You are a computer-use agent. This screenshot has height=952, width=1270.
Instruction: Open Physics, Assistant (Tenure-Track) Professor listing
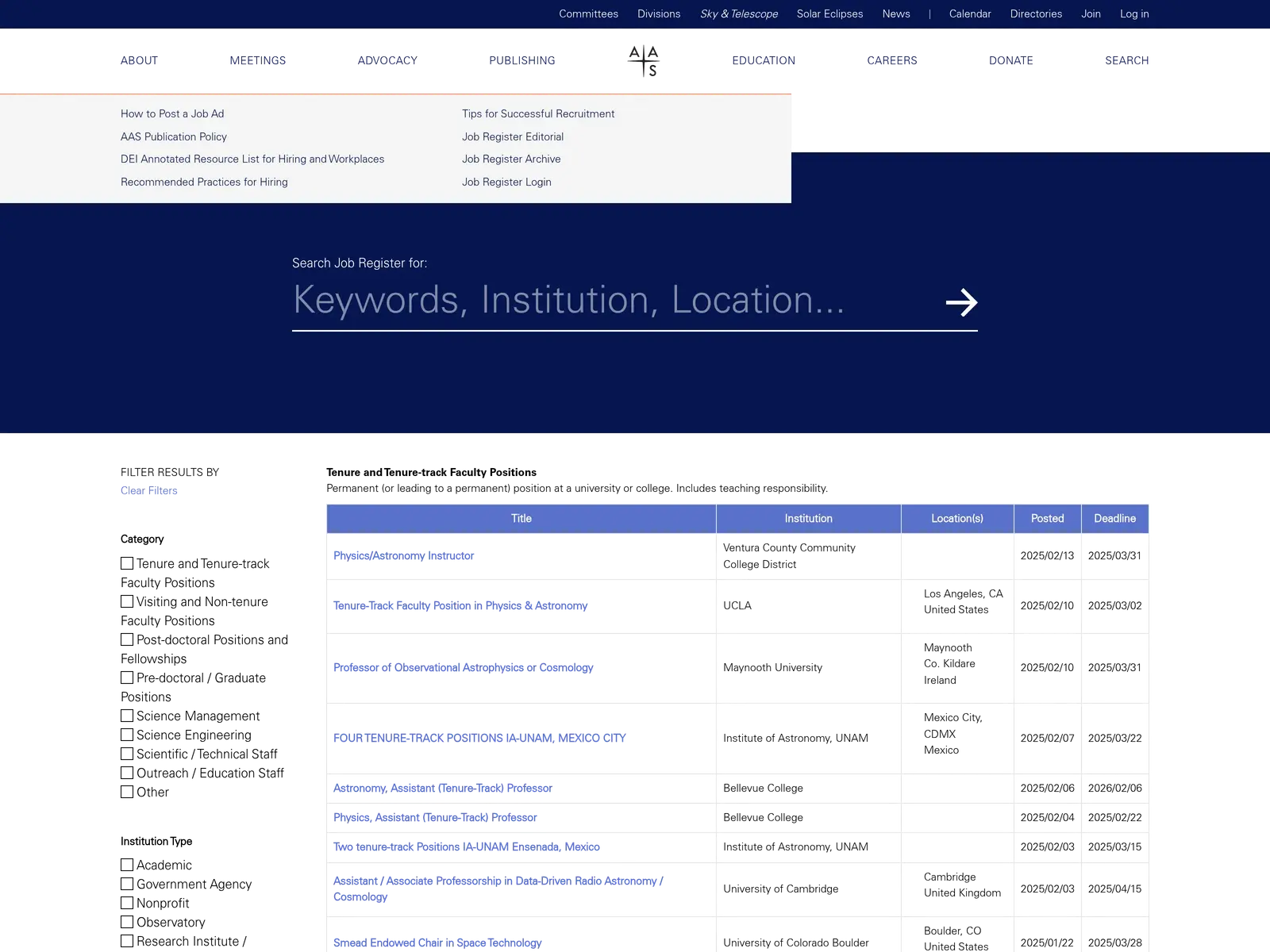click(435, 817)
